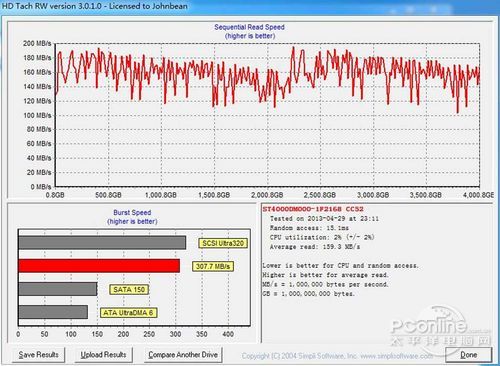Image resolution: width=500 pixels, height=366 pixels.
Task: Click the '0 MB/s' axis label
Action: 41,187
